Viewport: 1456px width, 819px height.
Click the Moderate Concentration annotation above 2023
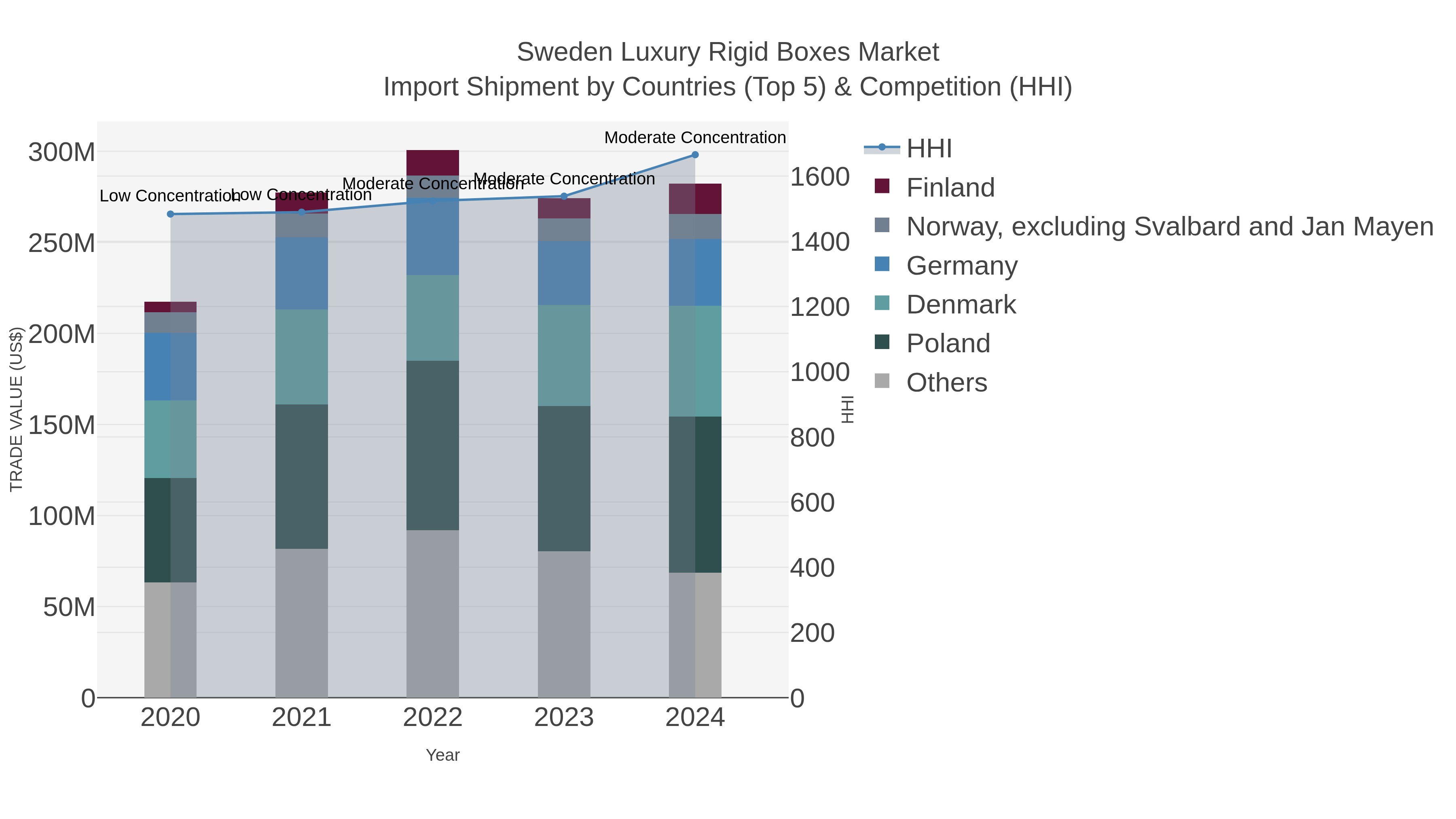(564, 179)
